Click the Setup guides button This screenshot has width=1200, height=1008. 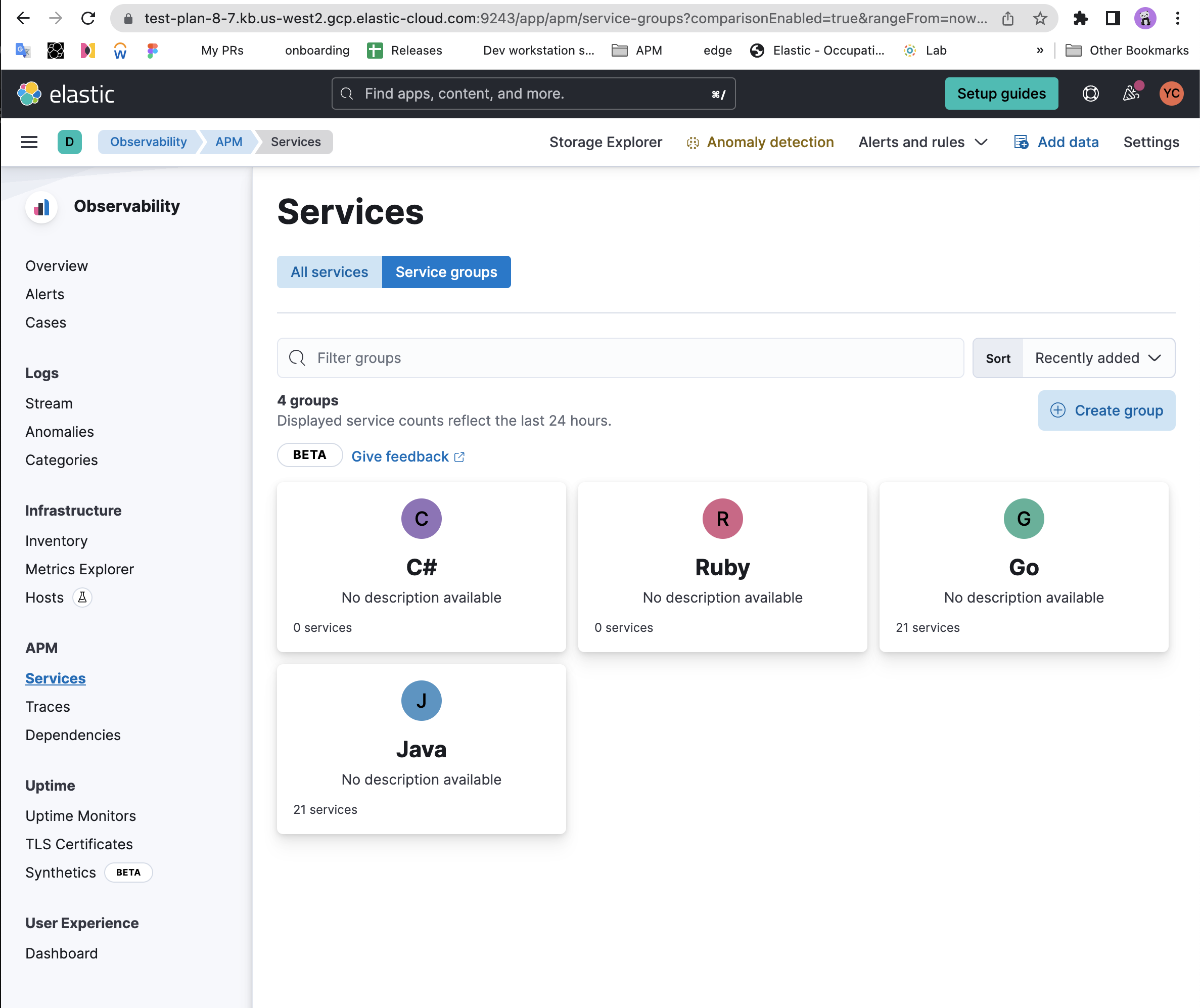pos(1001,93)
